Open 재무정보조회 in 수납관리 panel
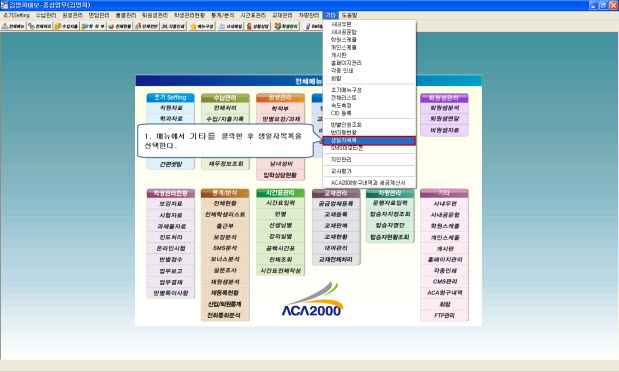The width and height of the screenshot is (619, 372). pos(225,163)
